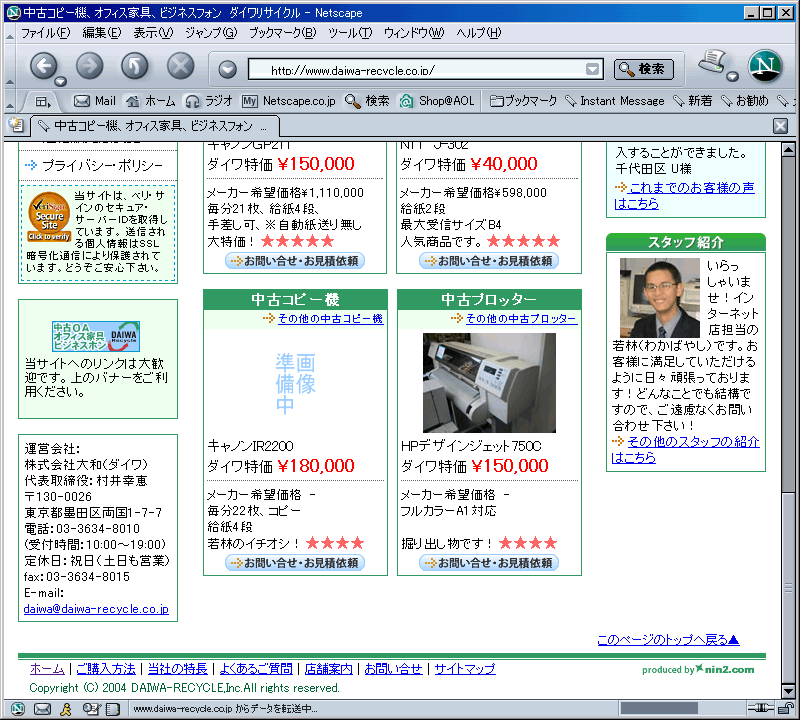This screenshot has height=720, width=800.
Task: Open よくあるご質問 footer link
Action: [256, 668]
